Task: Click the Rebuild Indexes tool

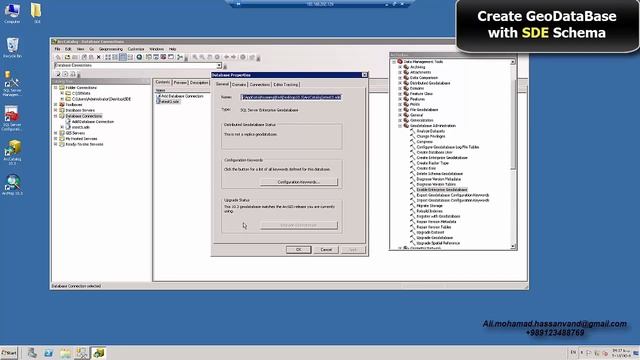Action: [x=429, y=211]
